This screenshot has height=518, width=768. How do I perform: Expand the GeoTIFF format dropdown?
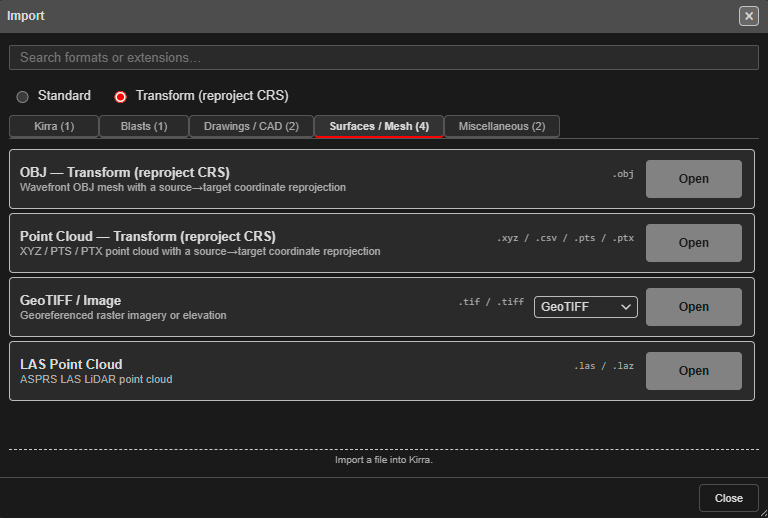(586, 307)
